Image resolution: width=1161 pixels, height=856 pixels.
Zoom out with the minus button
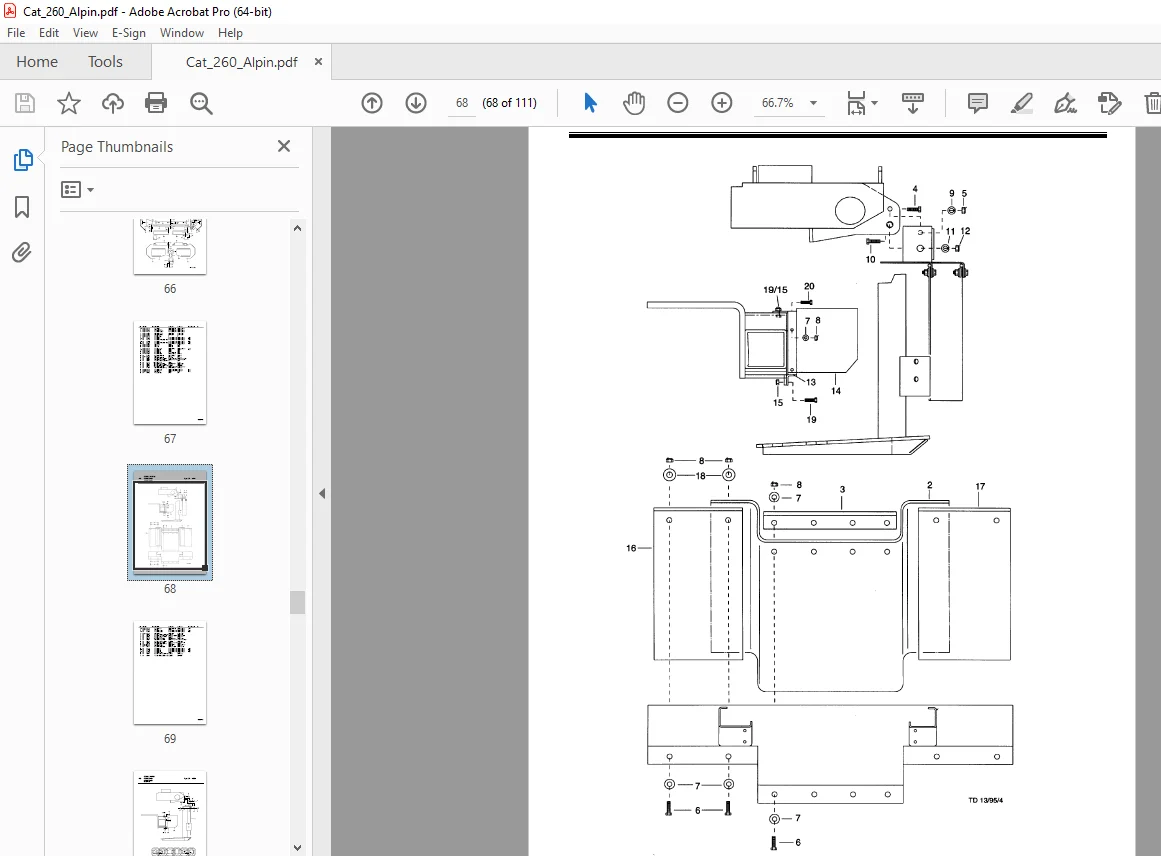point(677,103)
